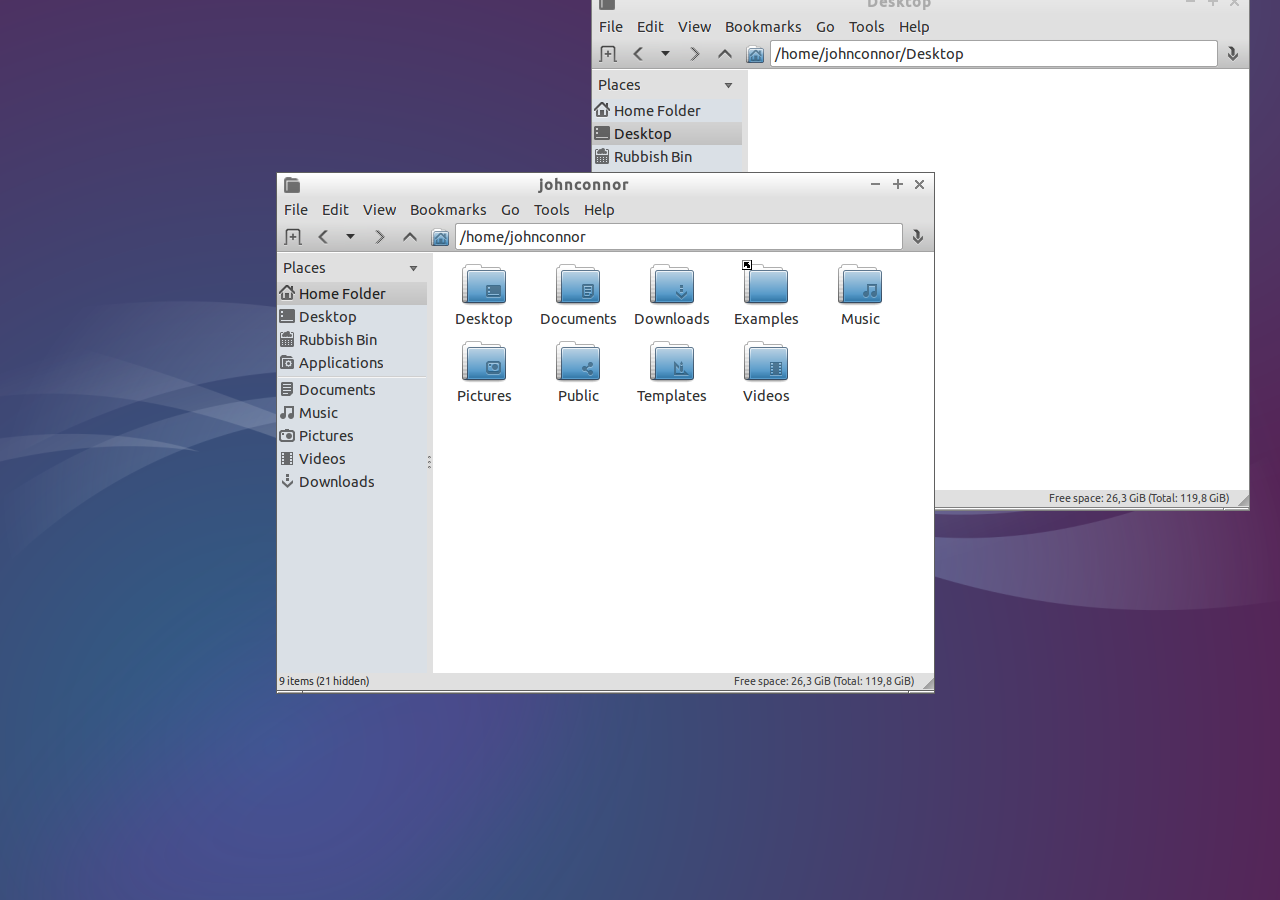Screen dimensions: 1280x900
Task: Click new tab icon in Johnconnor window toolbar
Action: [x=293, y=237]
